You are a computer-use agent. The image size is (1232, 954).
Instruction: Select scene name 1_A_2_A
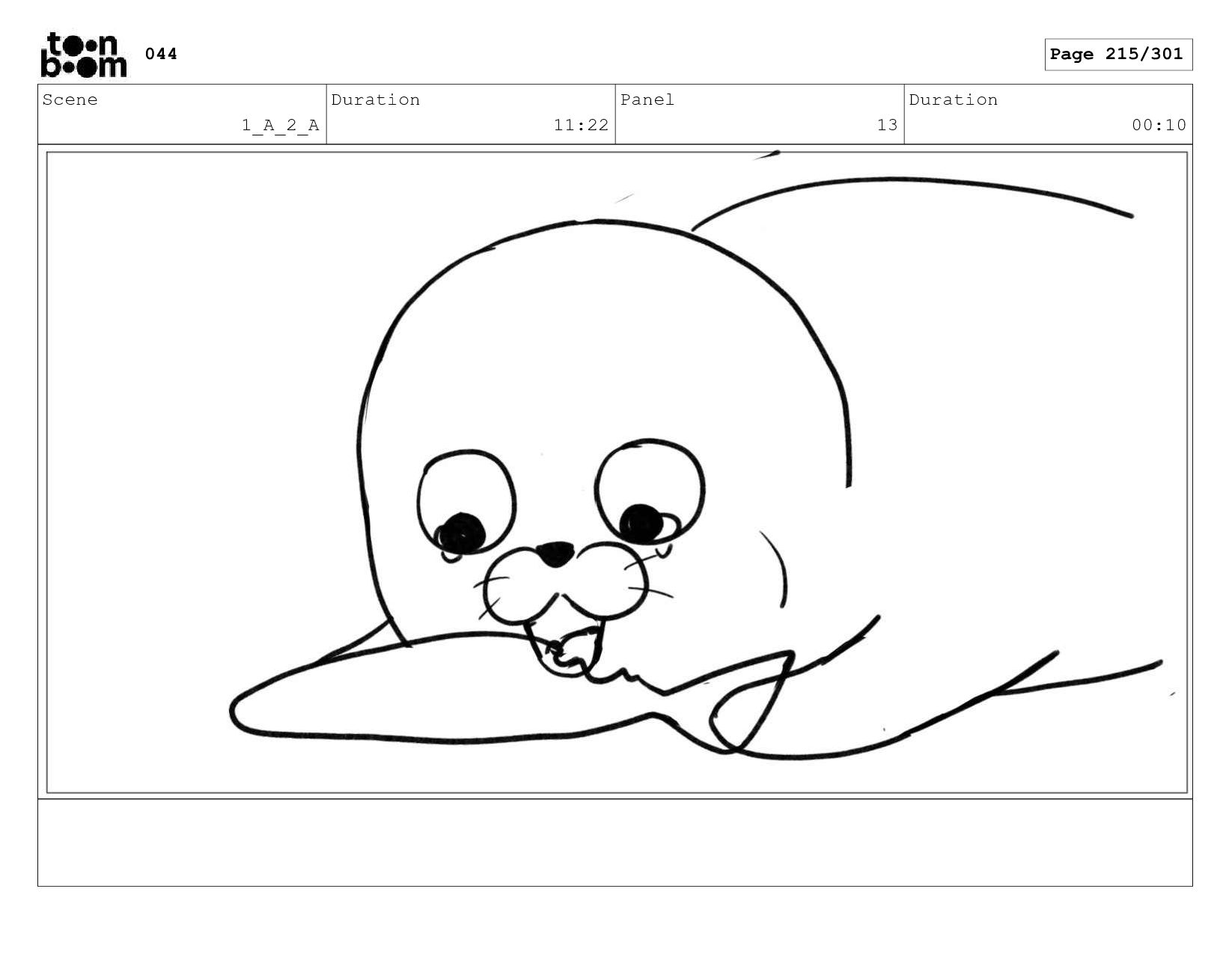pyautogui.click(x=280, y=125)
